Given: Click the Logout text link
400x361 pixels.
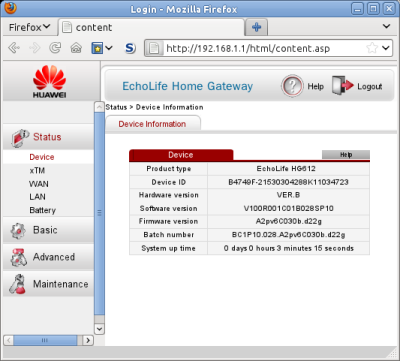Looking at the screenshot, I should 370,86.
